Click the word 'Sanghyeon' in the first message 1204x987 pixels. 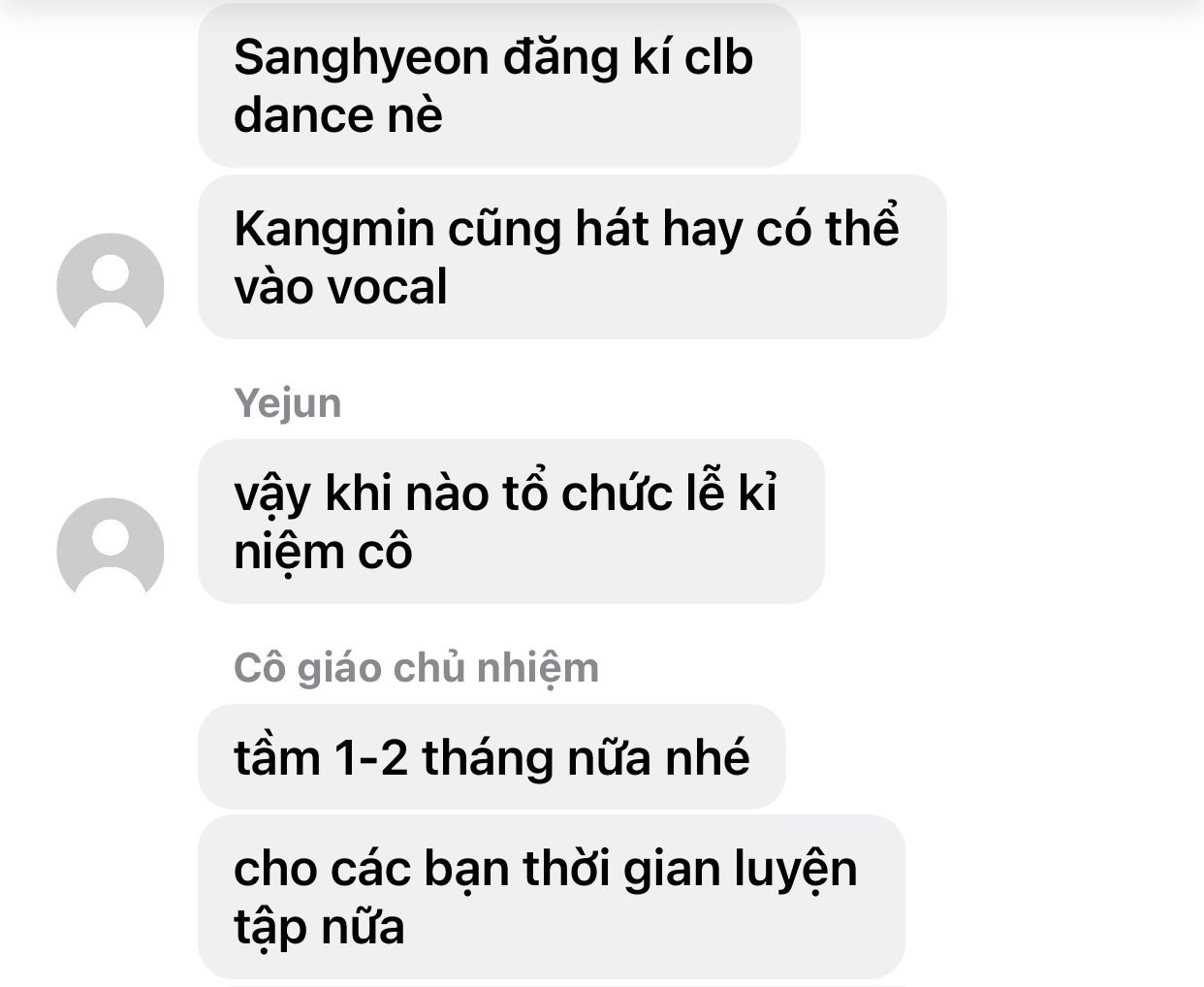tap(361, 58)
